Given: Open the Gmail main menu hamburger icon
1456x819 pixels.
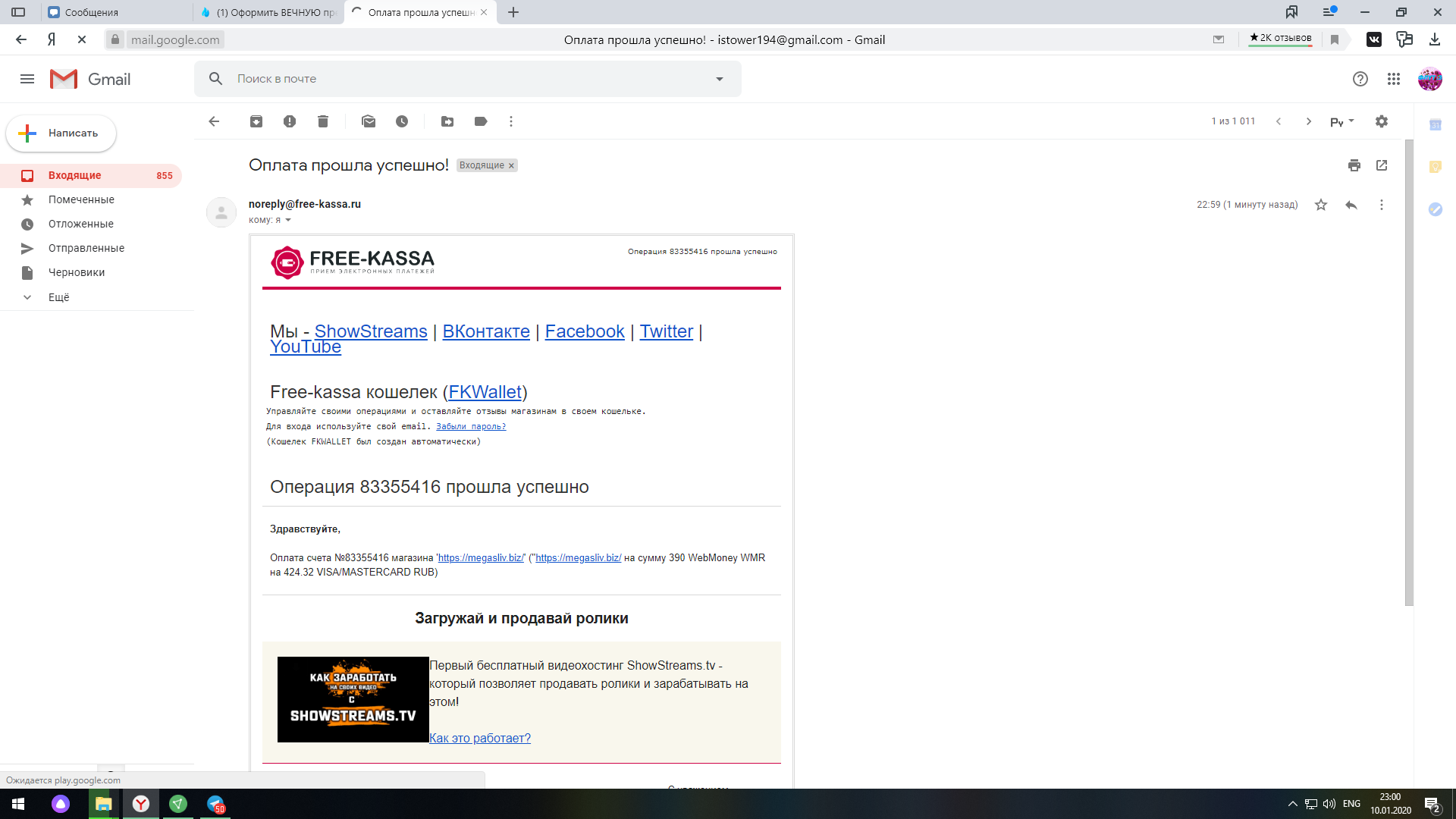Looking at the screenshot, I should pos(27,79).
